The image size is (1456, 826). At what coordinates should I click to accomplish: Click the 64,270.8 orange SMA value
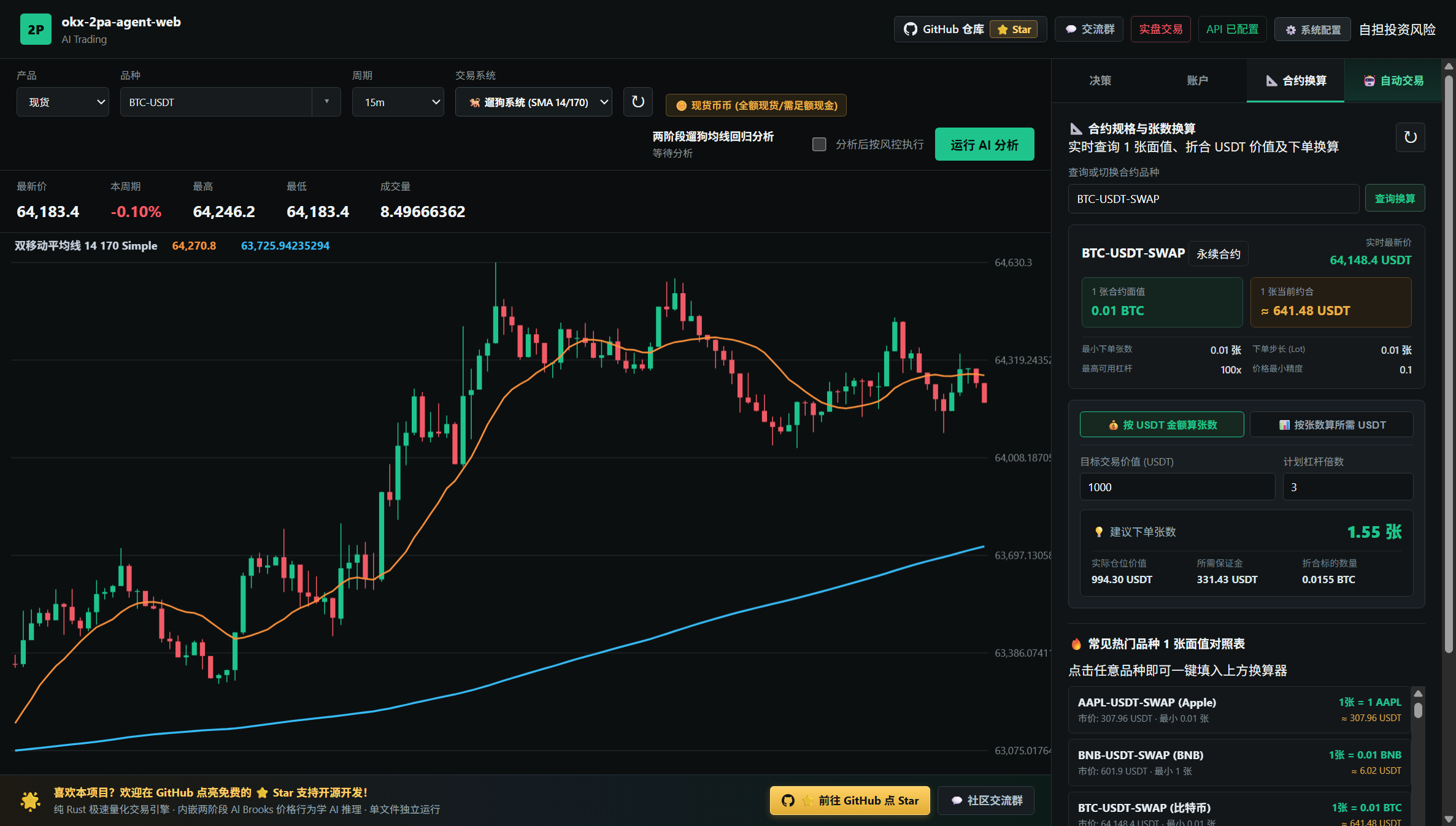(194, 245)
